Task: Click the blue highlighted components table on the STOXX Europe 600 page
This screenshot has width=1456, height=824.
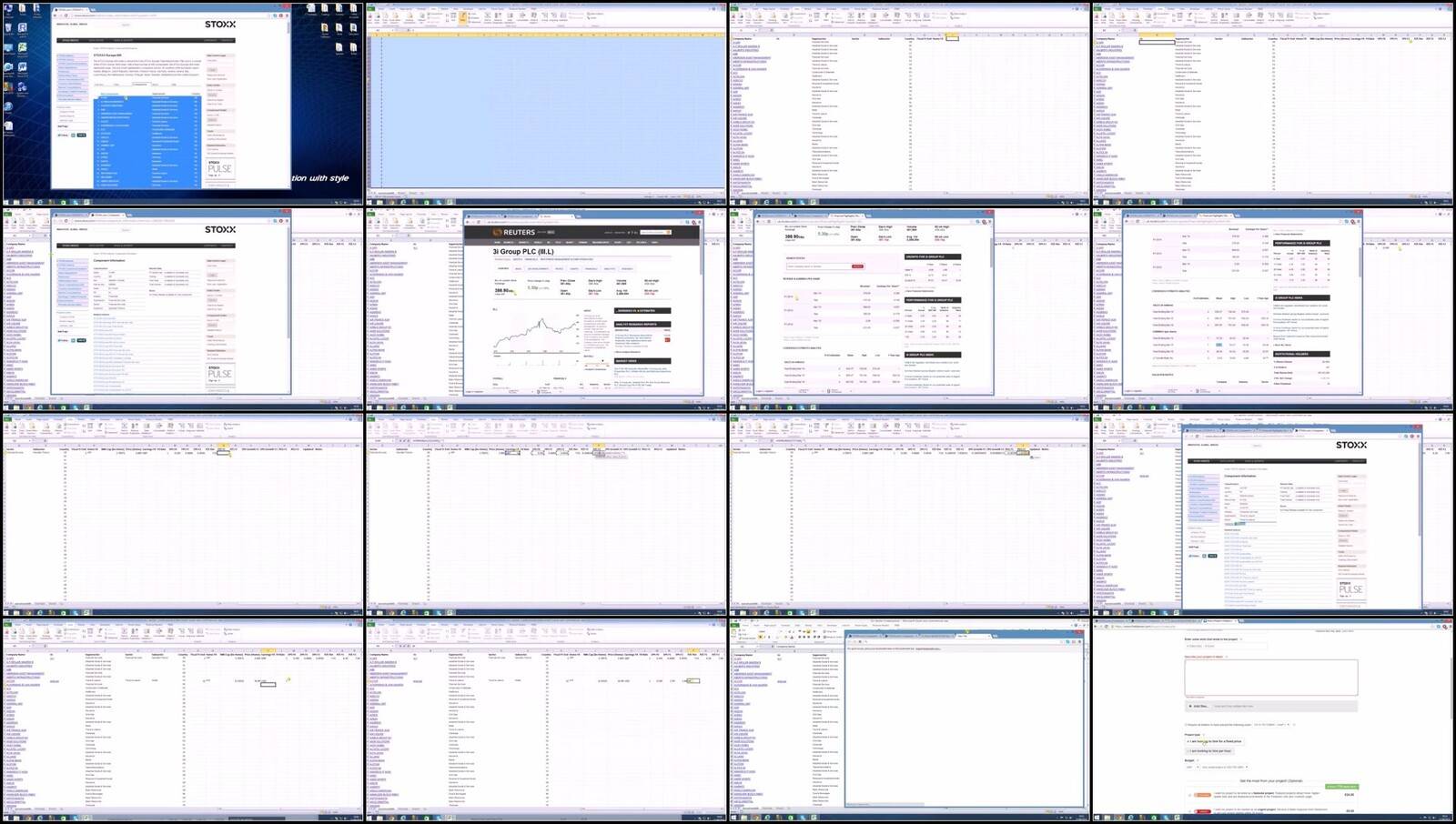Action: (147, 141)
